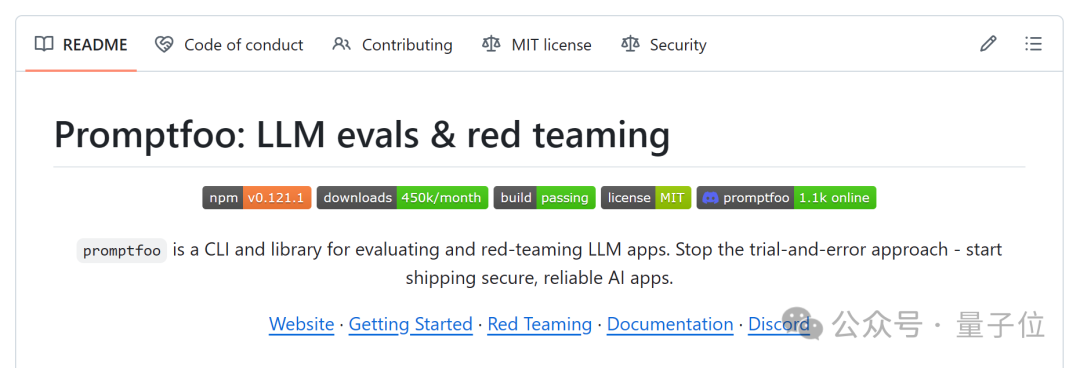This screenshot has width=1080, height=368.
Task: Click the Promptfoo: LLM evals & red teaming heading
Action: 362,134
